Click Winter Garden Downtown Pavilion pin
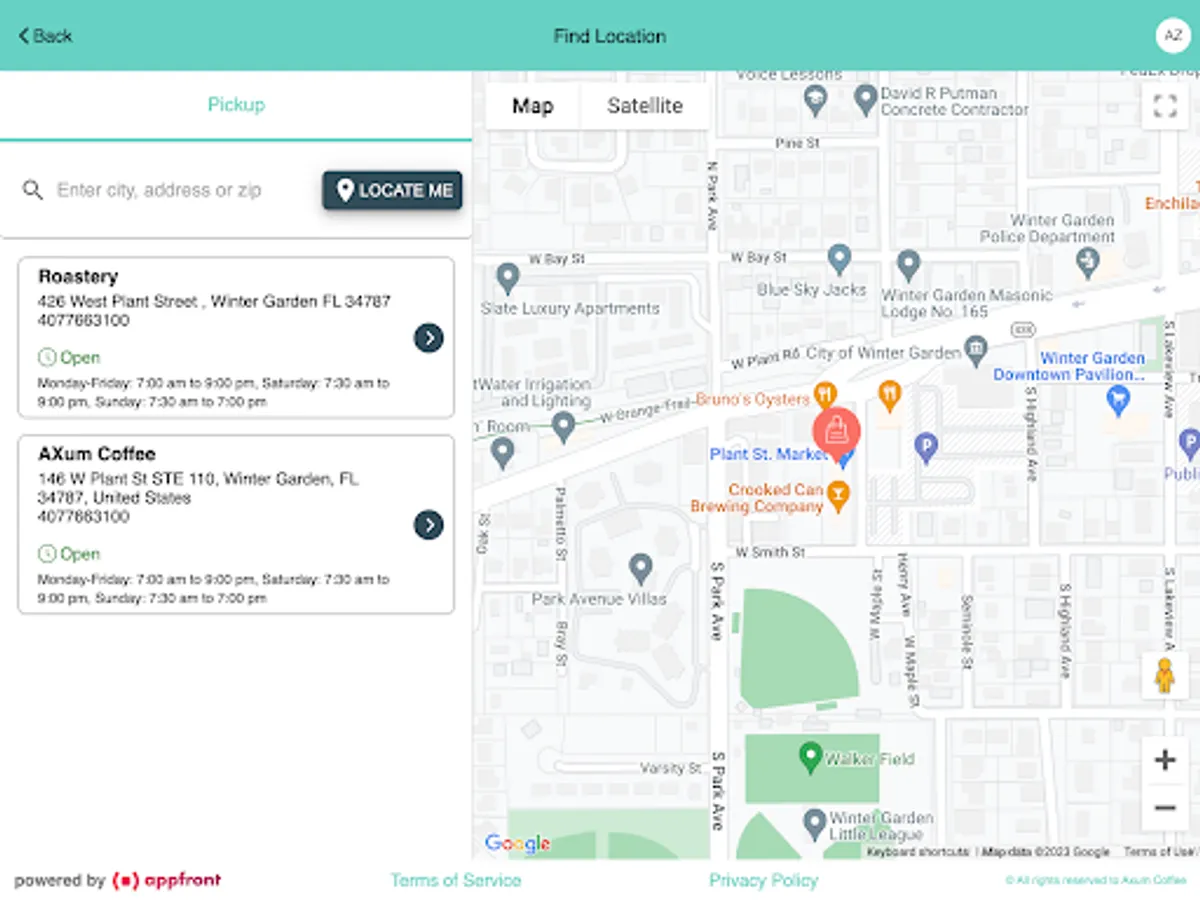 pyautogui.click(x=1118, y=402)
